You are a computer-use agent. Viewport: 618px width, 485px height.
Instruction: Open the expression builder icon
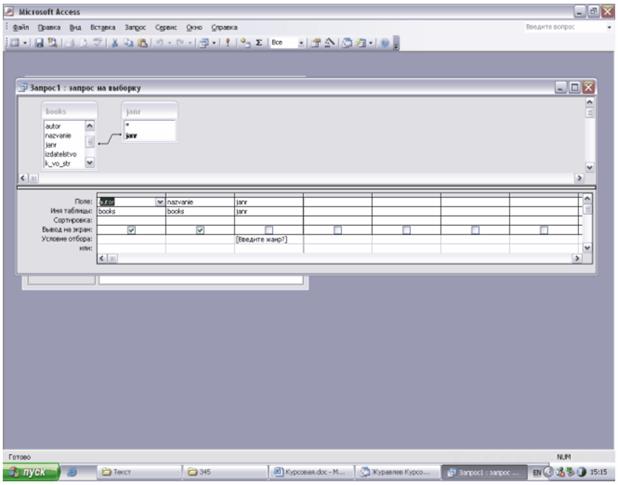(329, 43)
